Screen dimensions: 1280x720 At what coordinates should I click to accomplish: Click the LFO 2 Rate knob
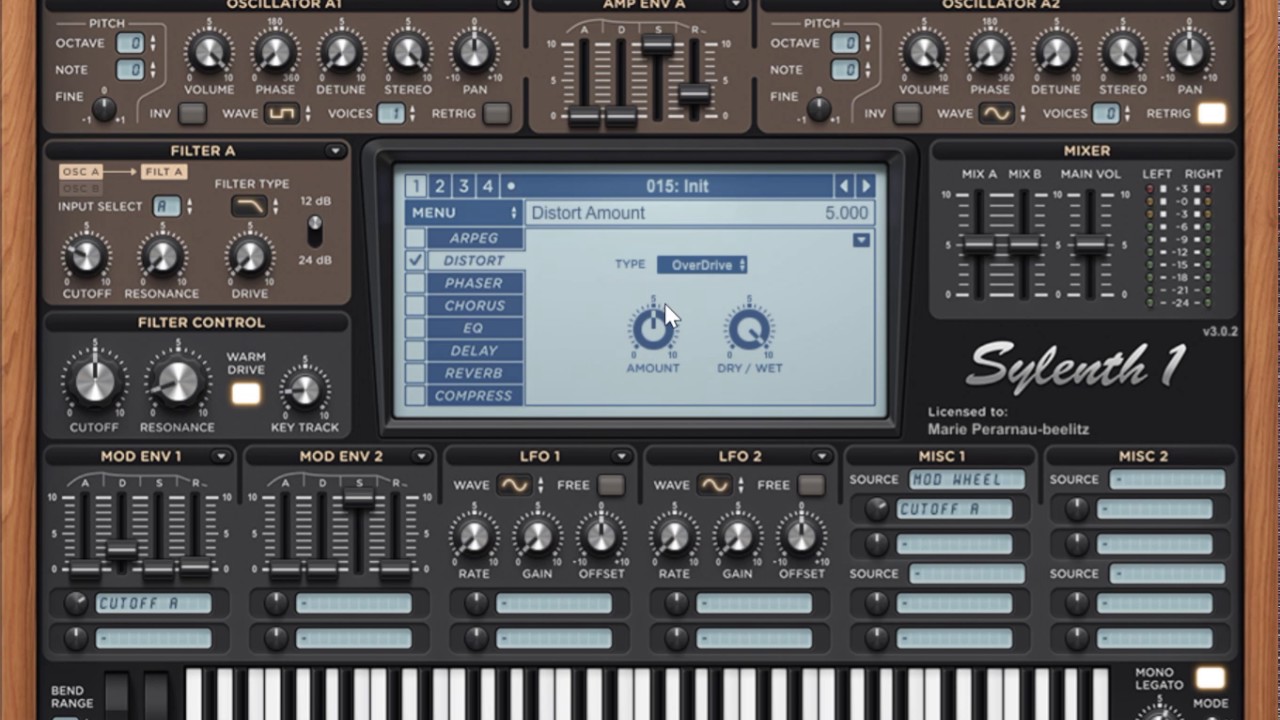pos(674,536)
